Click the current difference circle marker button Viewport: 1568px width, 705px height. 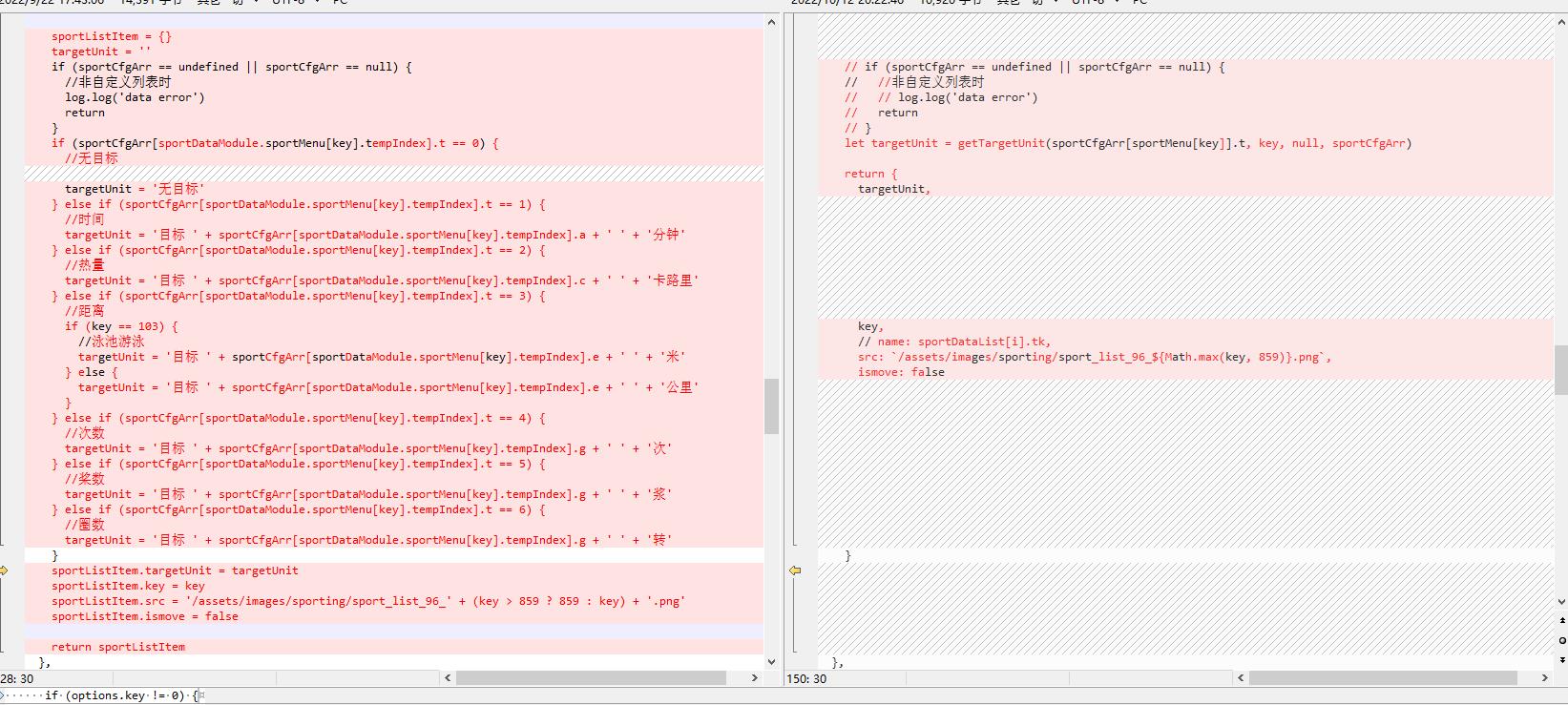pos(1561,640)
